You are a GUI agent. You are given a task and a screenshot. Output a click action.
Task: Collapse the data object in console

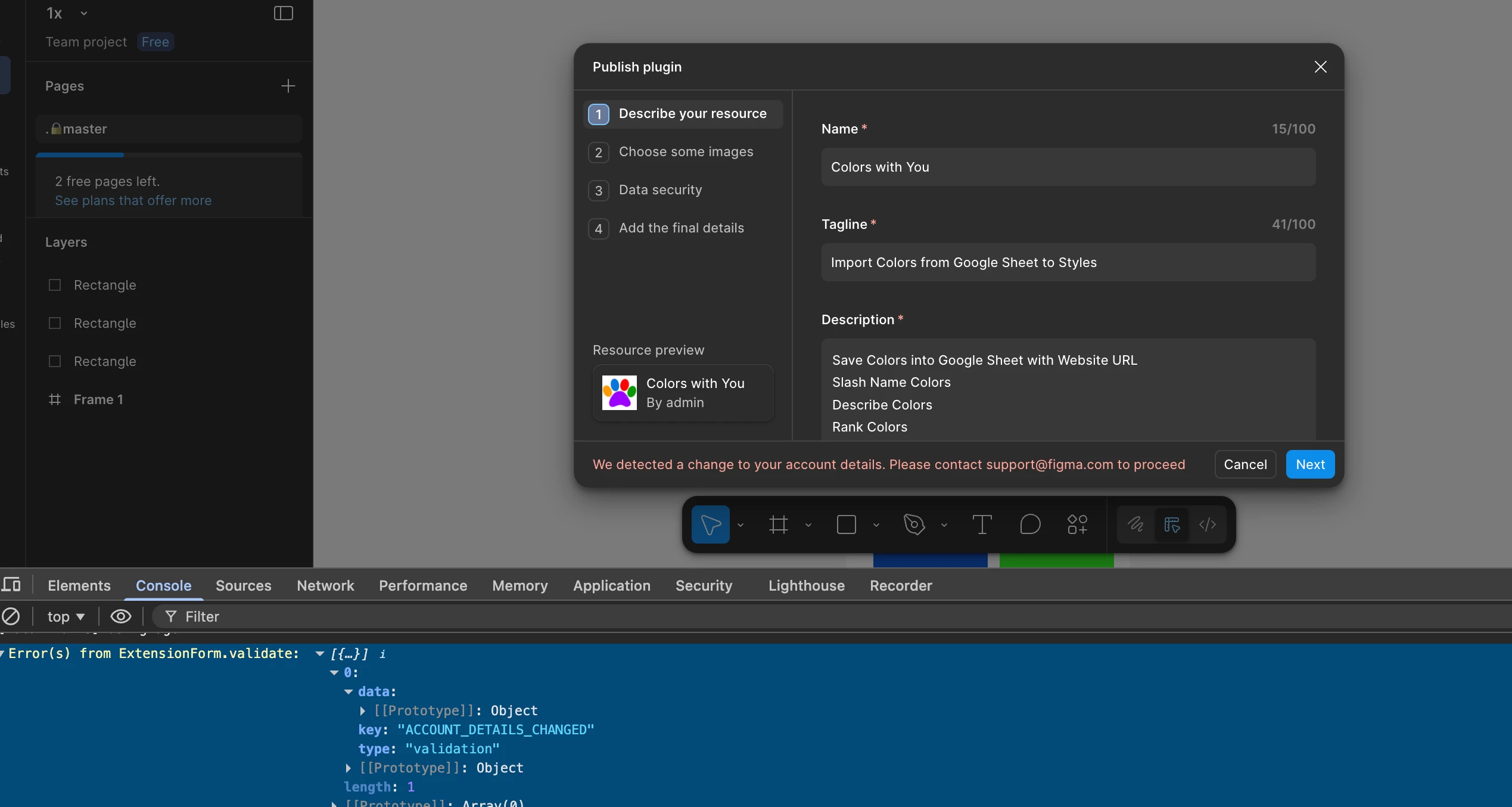pyautogui.click(x=349, y=691)
